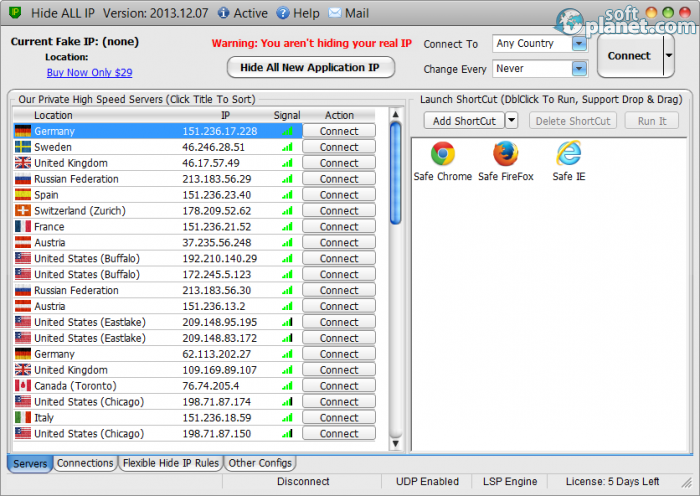
Task: Connect to the Italy server 151.236.18.59
Action: (339, 417)
